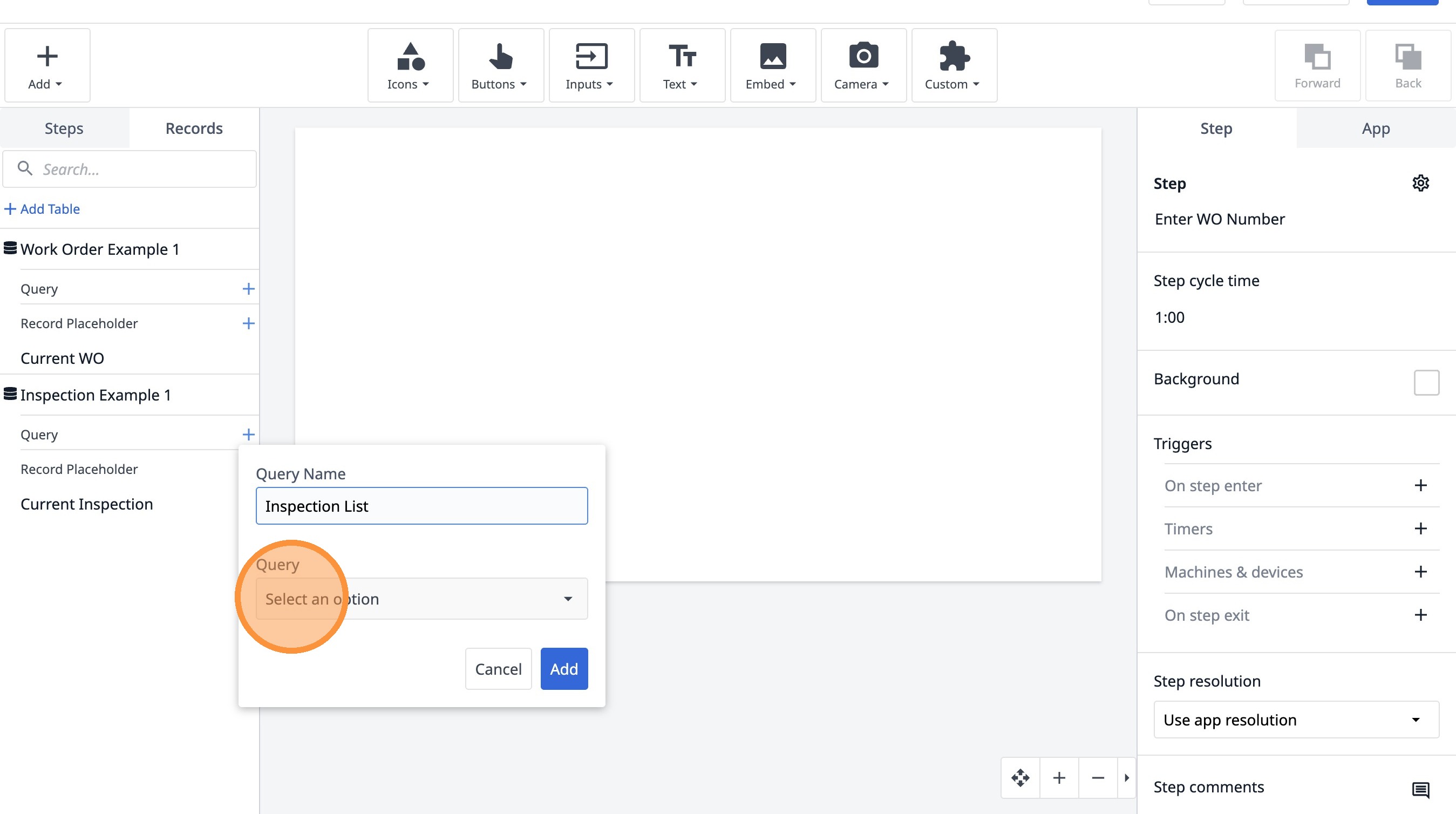Open the Custom widget menu
Image resolution: width=1456 pixels, height=814 pixels.
[954, 65]
